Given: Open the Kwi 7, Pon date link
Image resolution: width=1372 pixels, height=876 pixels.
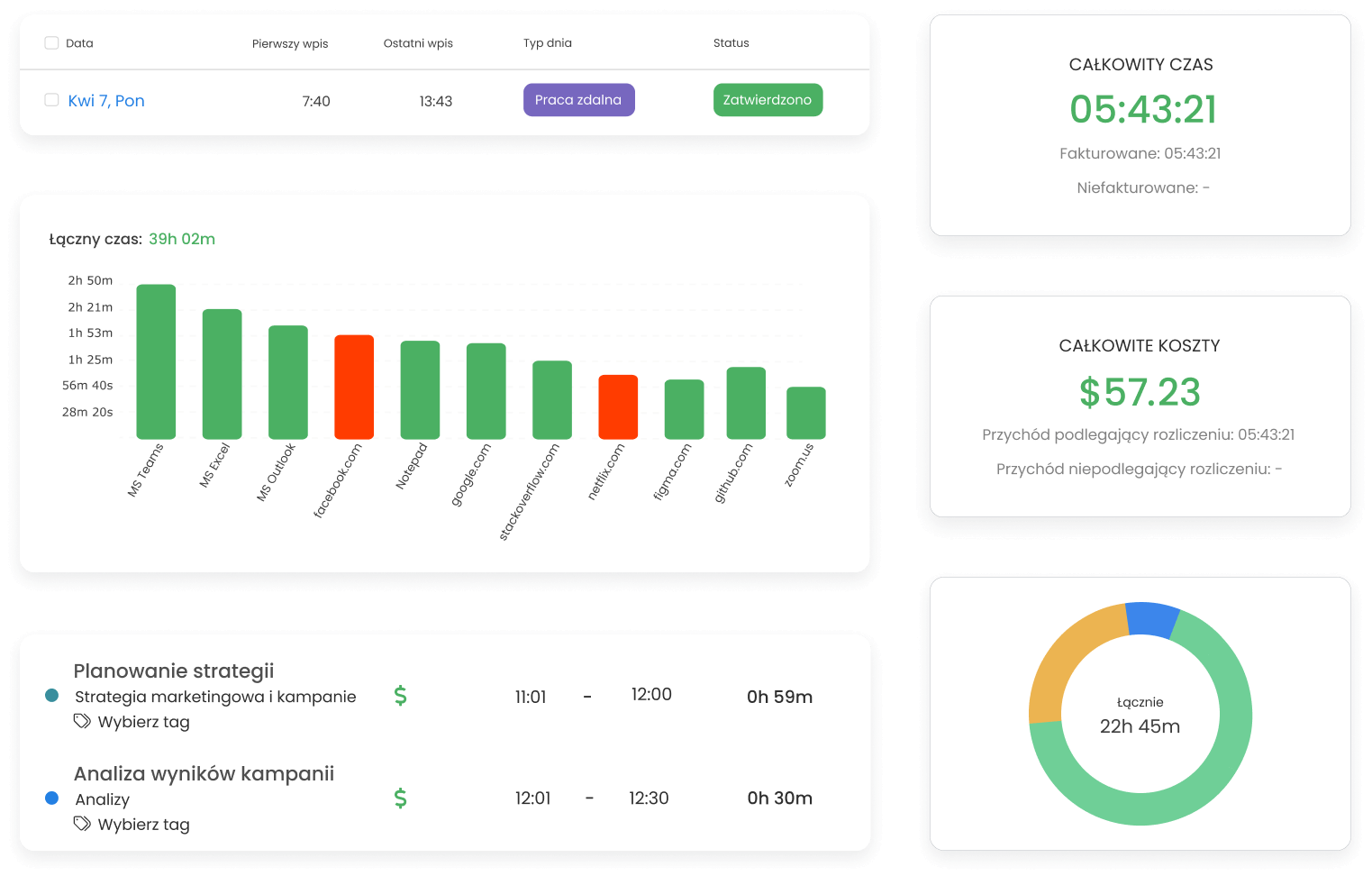Looking at the screenshot, I should pos(106,101).
